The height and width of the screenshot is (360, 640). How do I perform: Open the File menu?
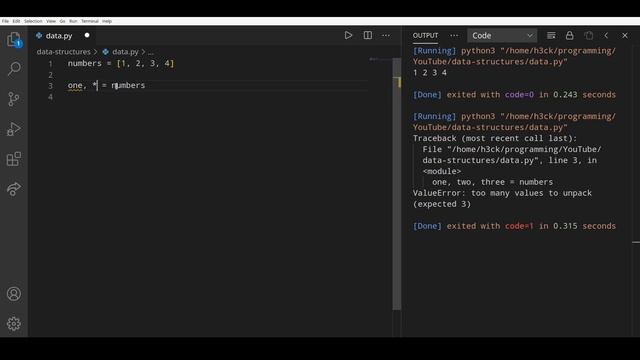(x=5, y=21)
